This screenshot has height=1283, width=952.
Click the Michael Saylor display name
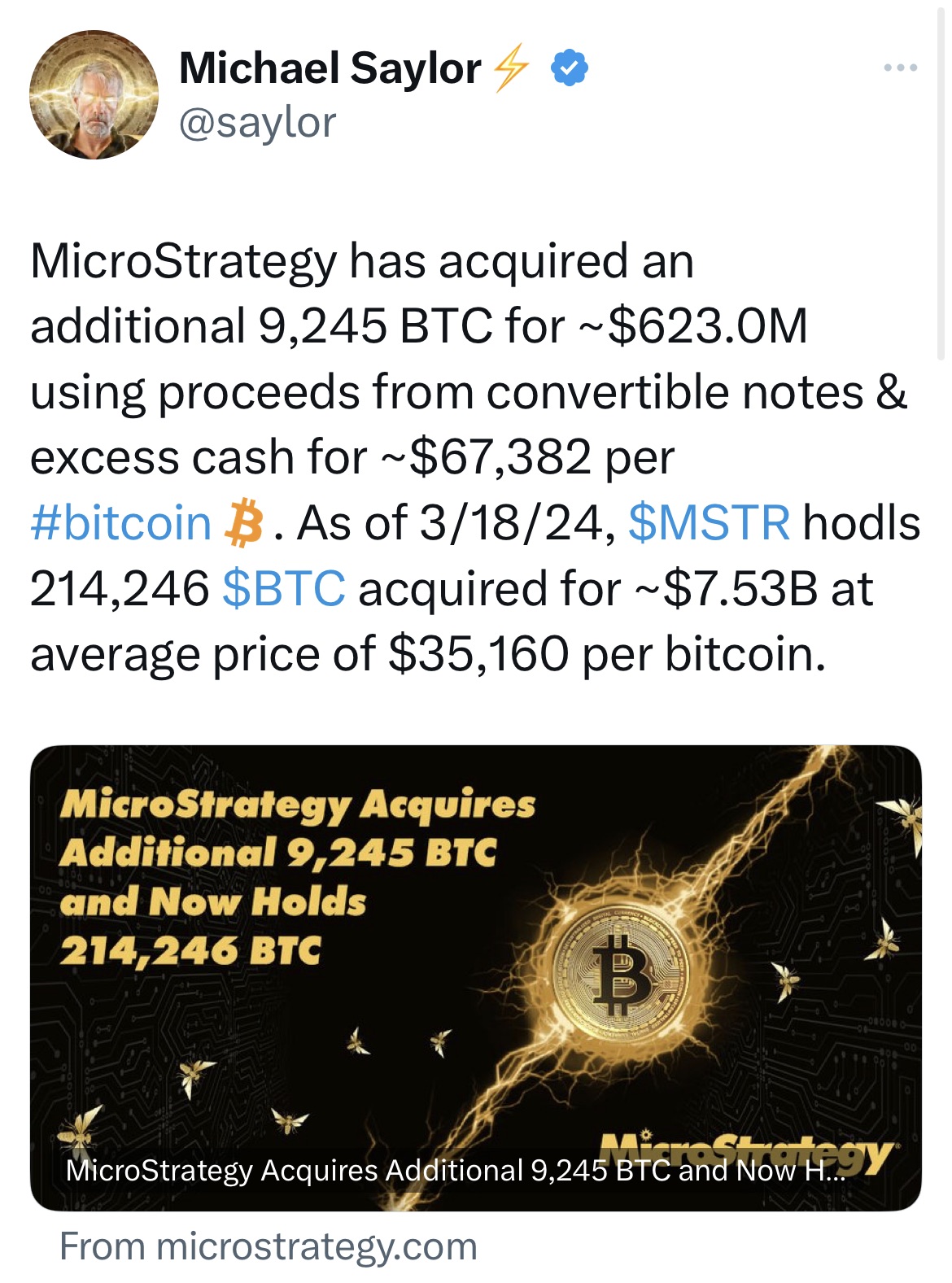(x=330, y=68)
